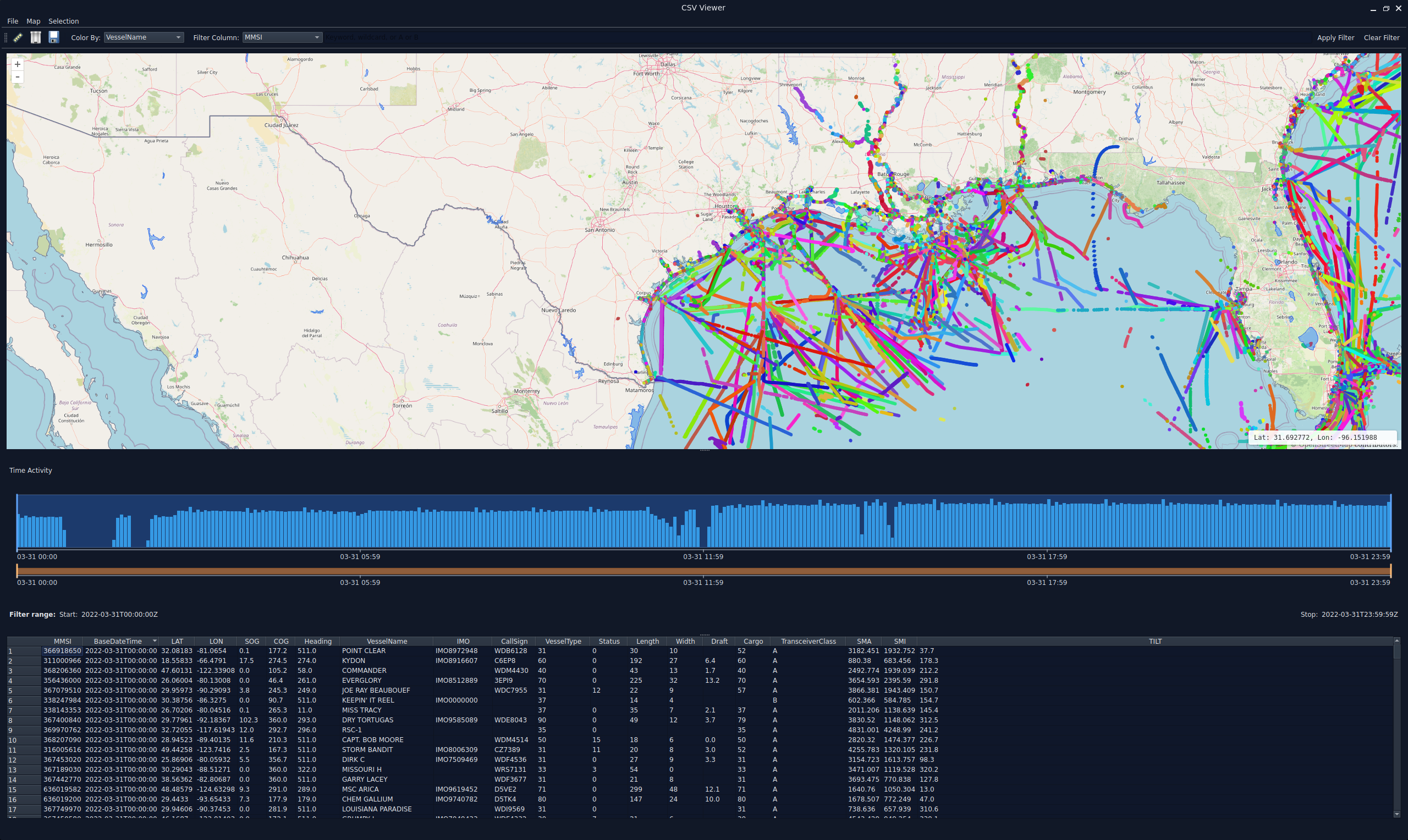Click the table scrollbar up arrow
This screenshot has height=840, width=1408.
[1396, 641]
